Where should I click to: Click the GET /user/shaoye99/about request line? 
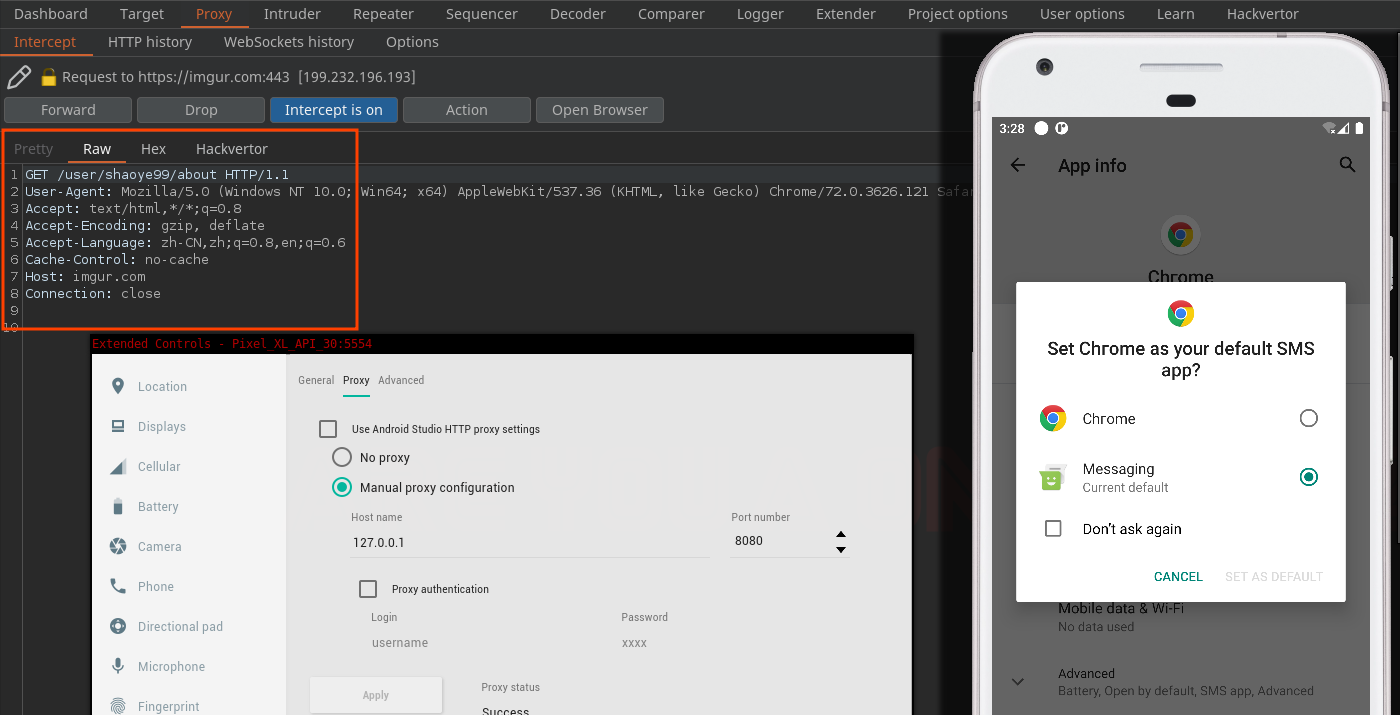pyautogui.click(x=157, y=174)
